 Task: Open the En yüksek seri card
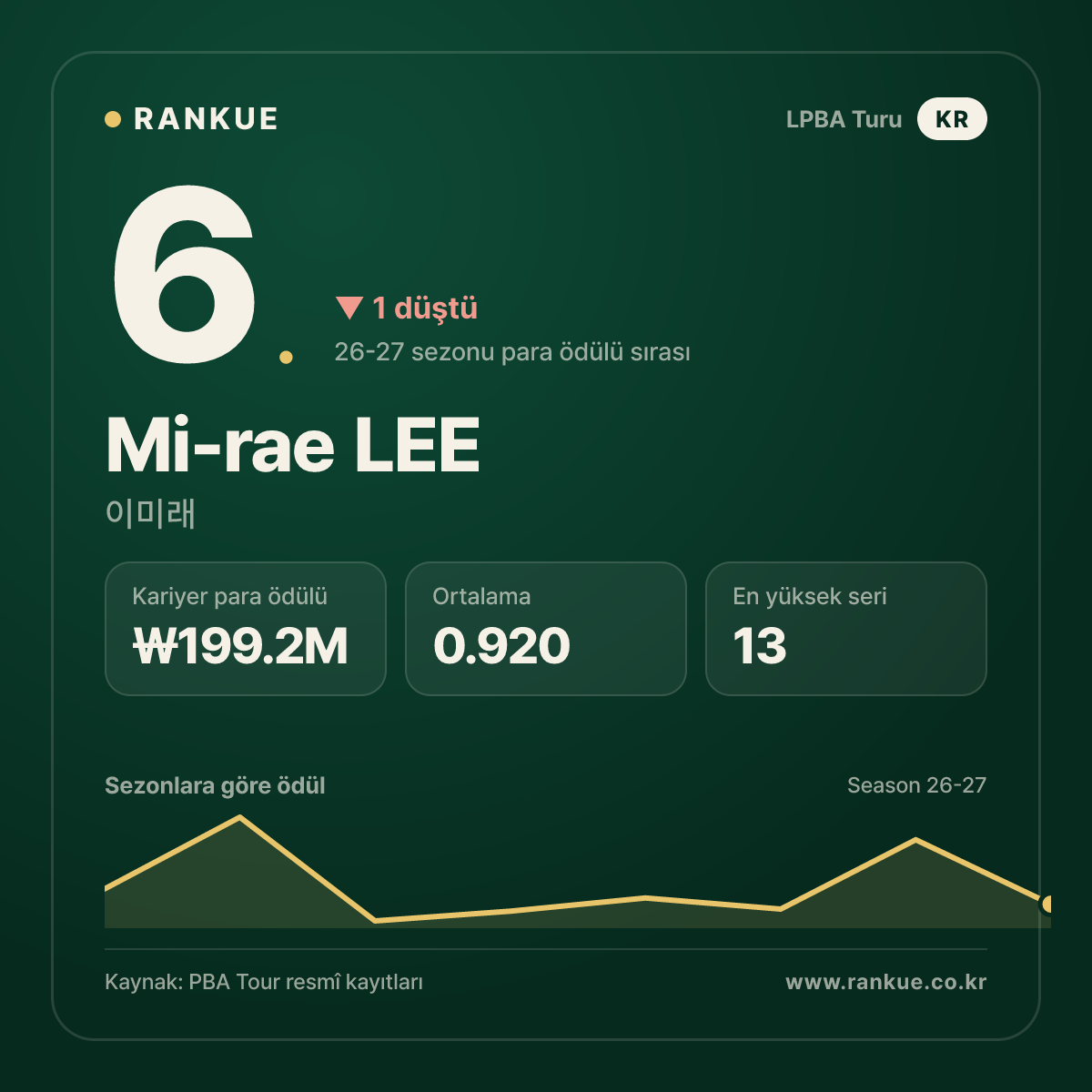846,629
